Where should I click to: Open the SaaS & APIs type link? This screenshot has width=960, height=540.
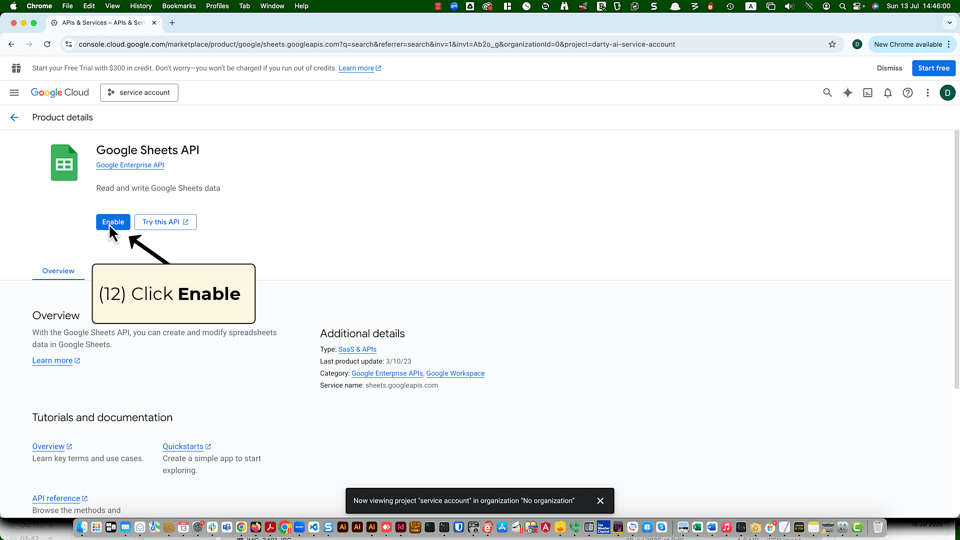(357, 350)
